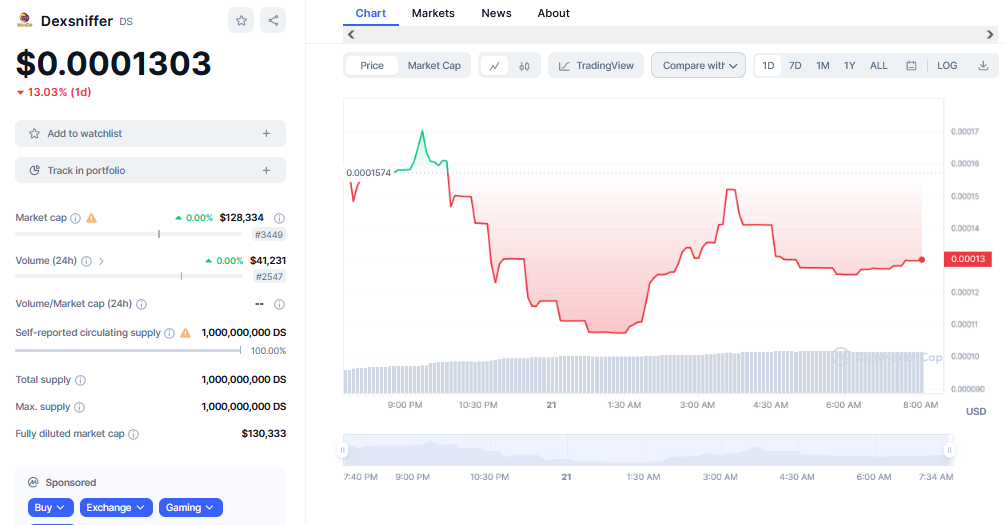Click the 0.00013 current price label
Image resolution: width=1006 pixels, height=525 pixels.
pos(968,259)
